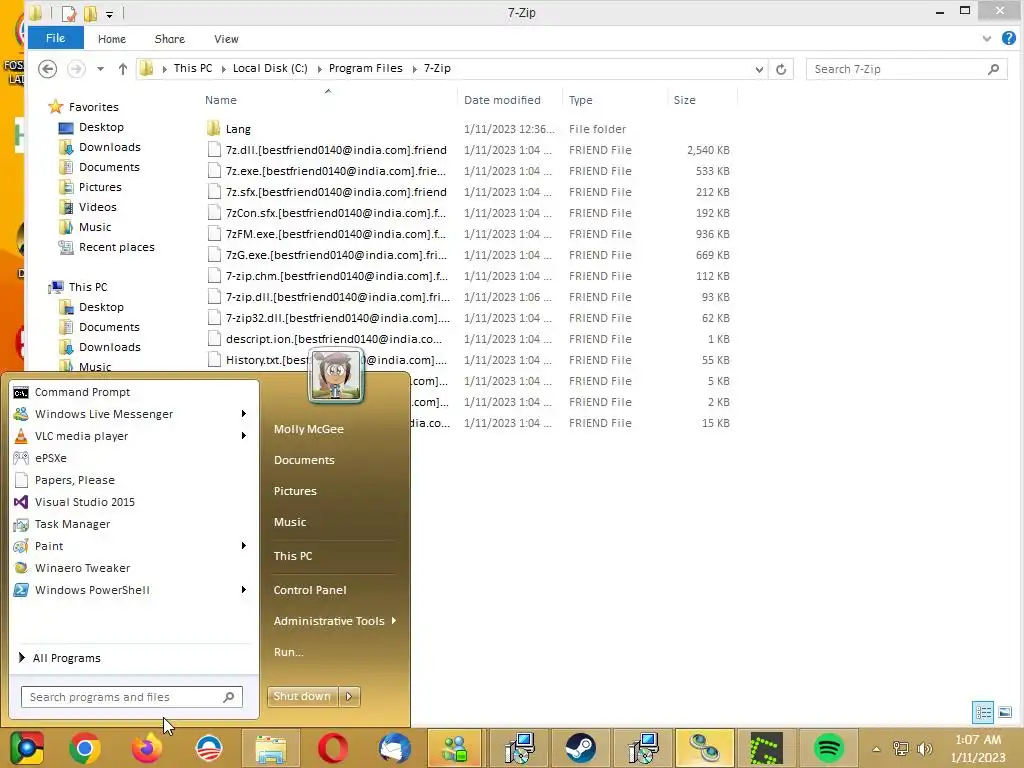Viewport: 1024px width, 768px height.
Task: Open Documents from Start menu right pane
Action: point(304,460)
